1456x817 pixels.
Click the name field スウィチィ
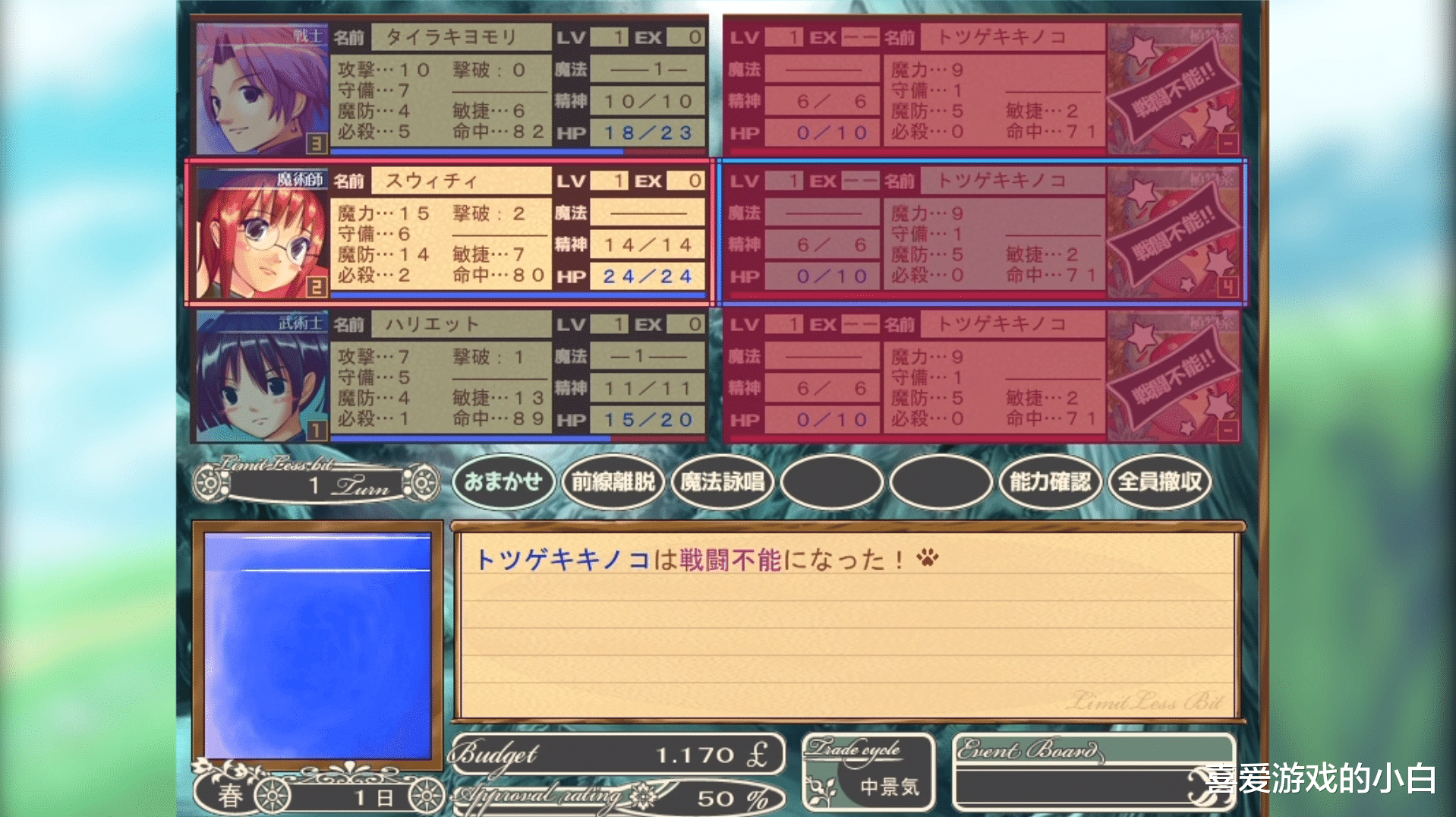tap(461, 181)
